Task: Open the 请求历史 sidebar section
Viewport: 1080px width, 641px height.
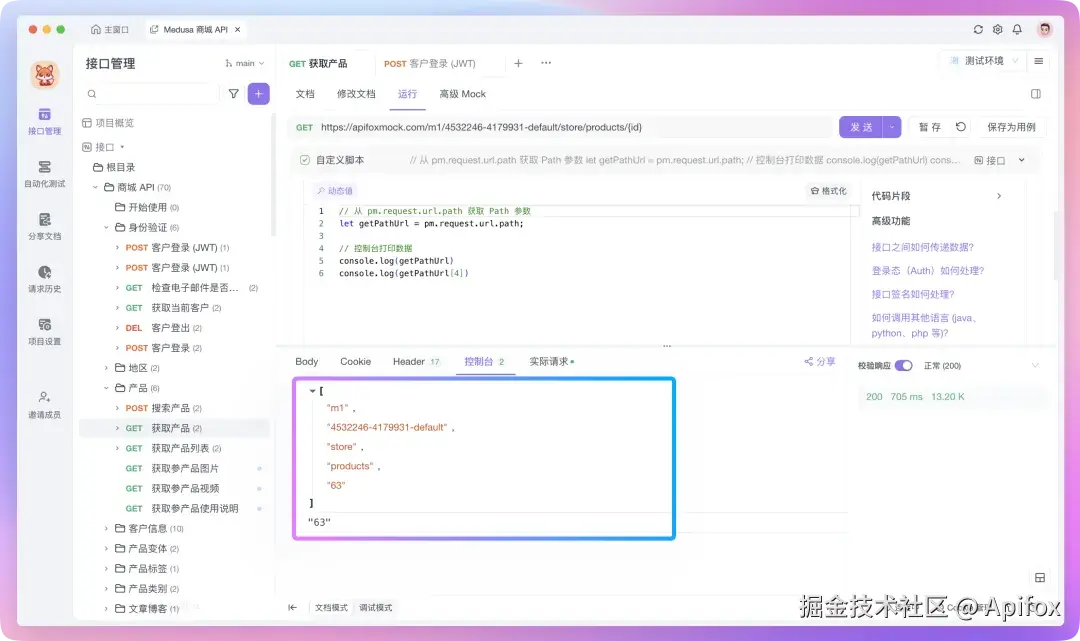Action: click(x=45, y=279)
